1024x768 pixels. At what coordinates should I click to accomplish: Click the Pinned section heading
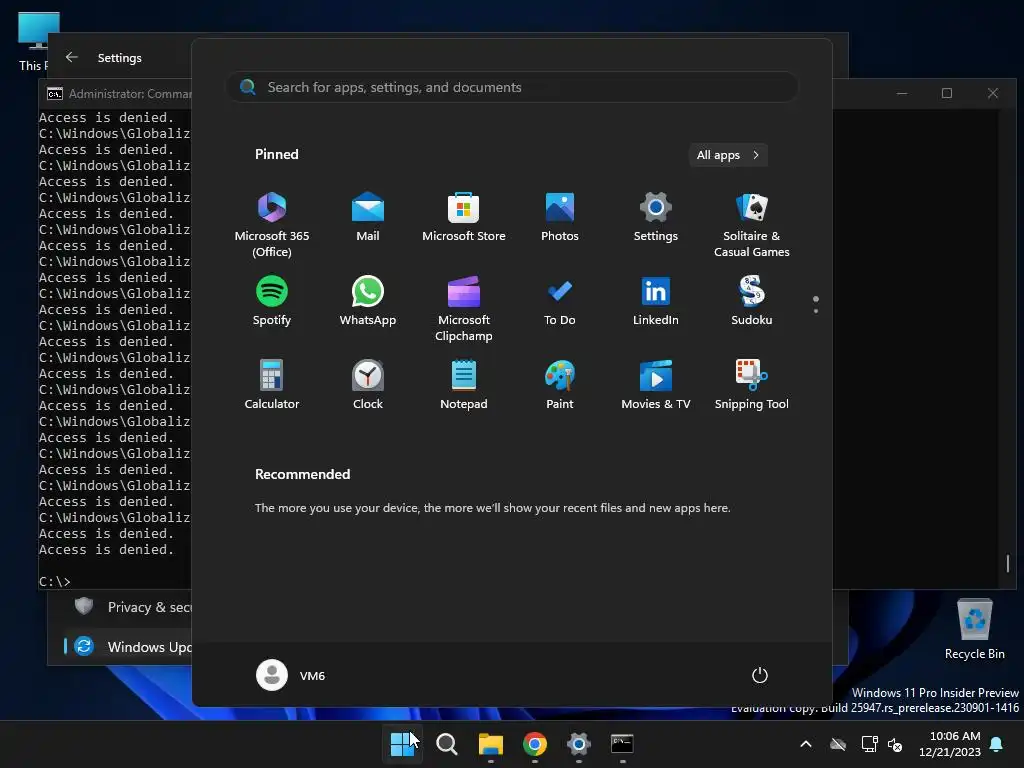pyautogui.click(x=276, y=154)
